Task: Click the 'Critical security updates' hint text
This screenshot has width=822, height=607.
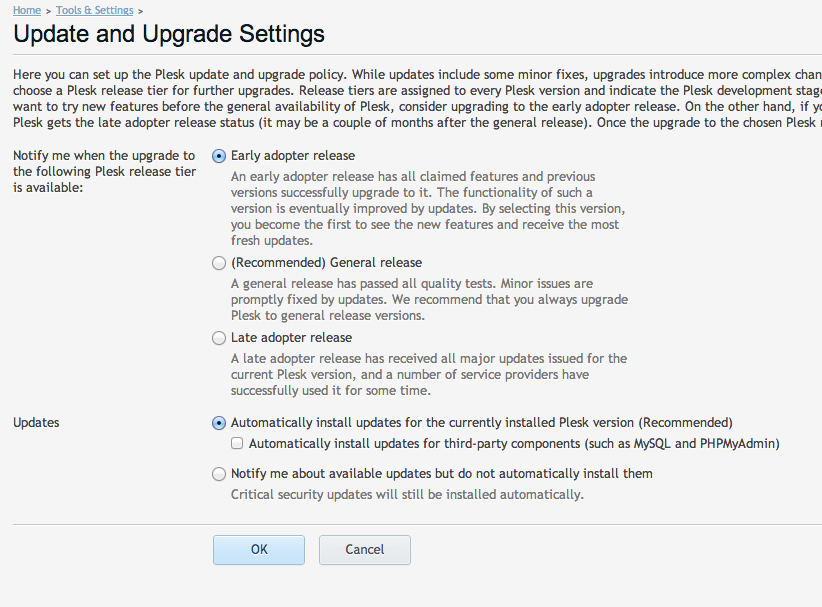Action: (x=407, y=494)
